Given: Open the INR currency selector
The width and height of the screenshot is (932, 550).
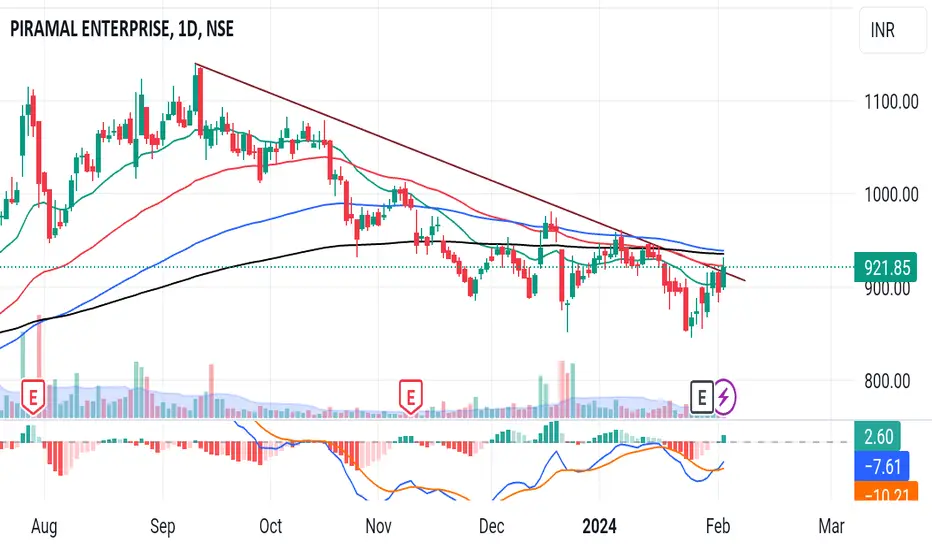Looking at the screenshot, I should point(892,30).
